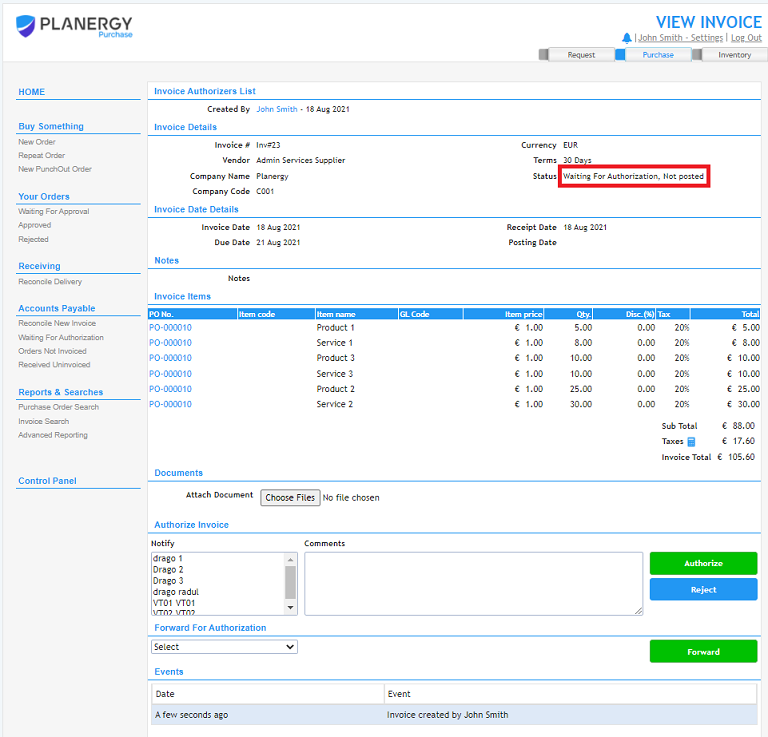Image resolution: width=768 pixels, height=737 pixels.
Task: Open Control Panel in sidebar
Action: pyautogui.click(x=48, y=481)
